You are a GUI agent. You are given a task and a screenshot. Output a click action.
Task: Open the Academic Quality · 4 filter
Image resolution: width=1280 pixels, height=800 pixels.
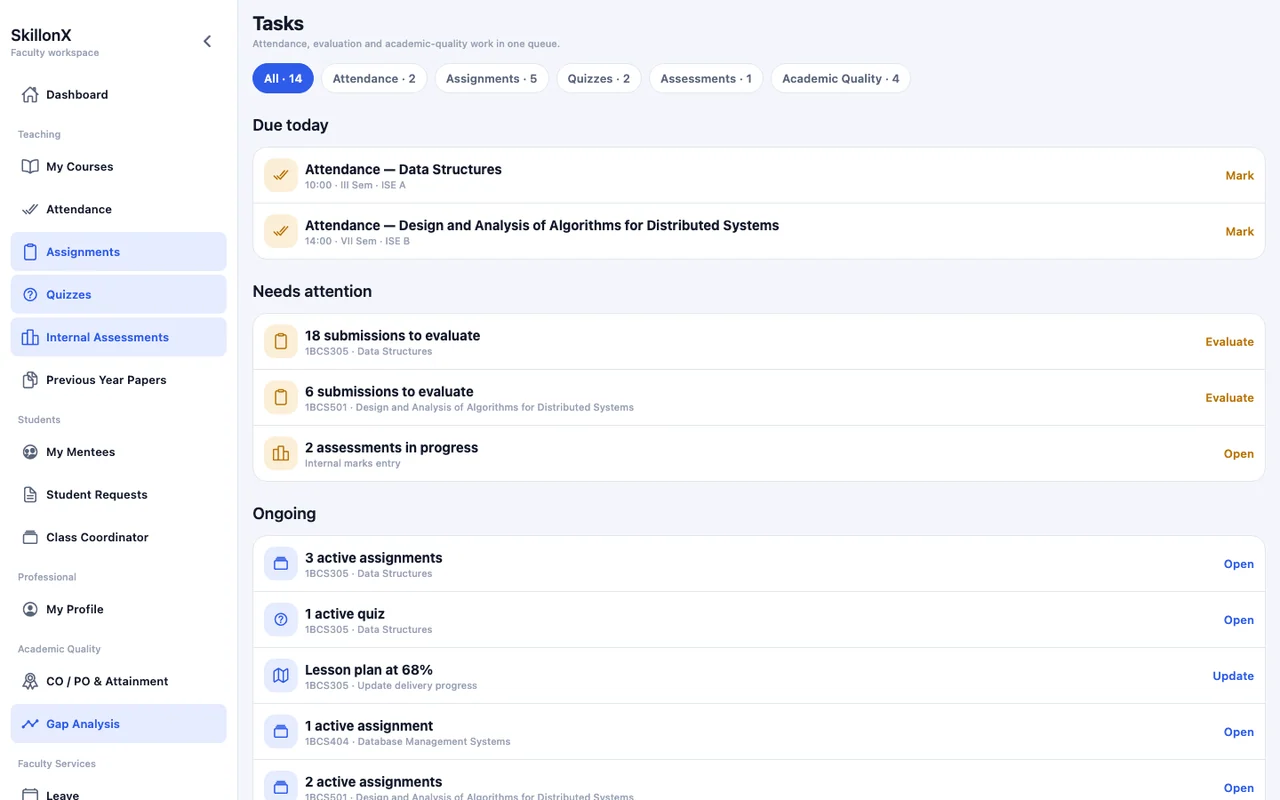click(x=840, y=79)
